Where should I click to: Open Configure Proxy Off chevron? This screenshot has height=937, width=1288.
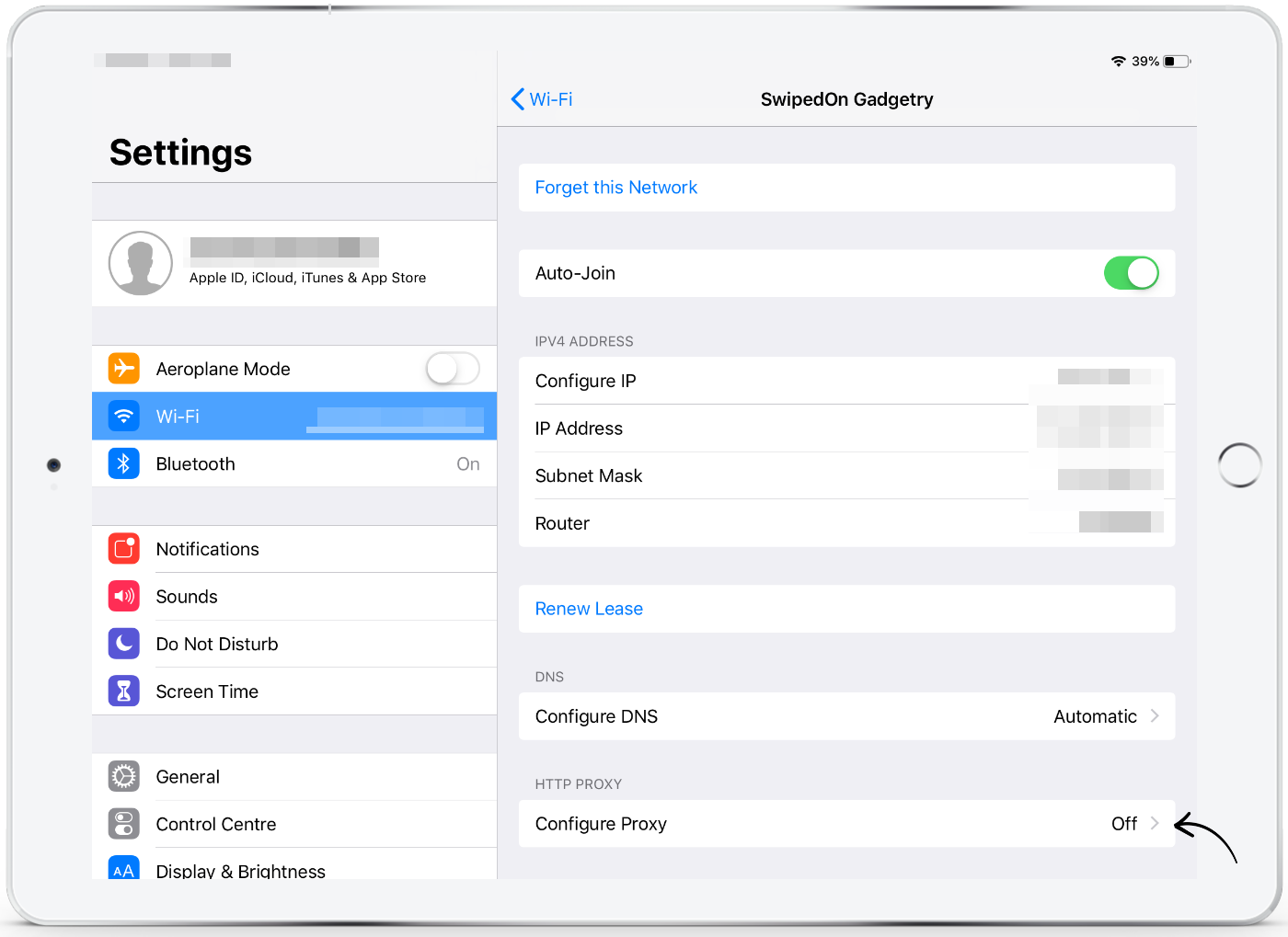pos(1155,824)
